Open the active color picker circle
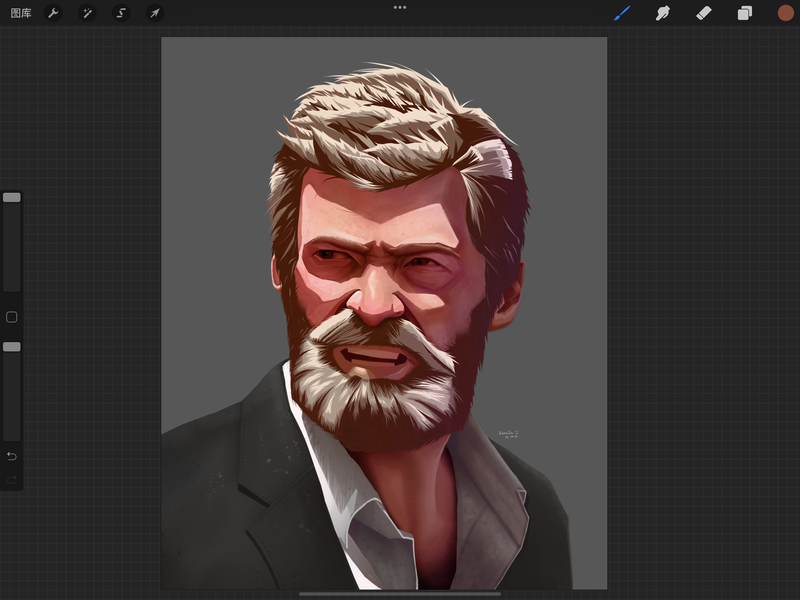Screen dimensions: 800x600 point(785,13)
